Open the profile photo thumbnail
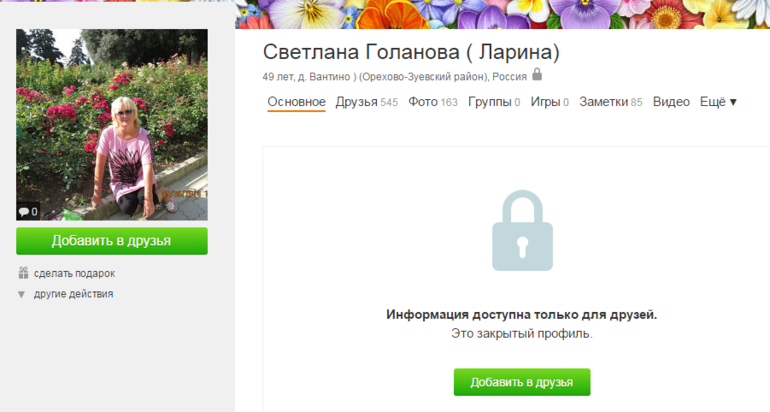This screenshot has width=770, height=412. tap(111, 124)
